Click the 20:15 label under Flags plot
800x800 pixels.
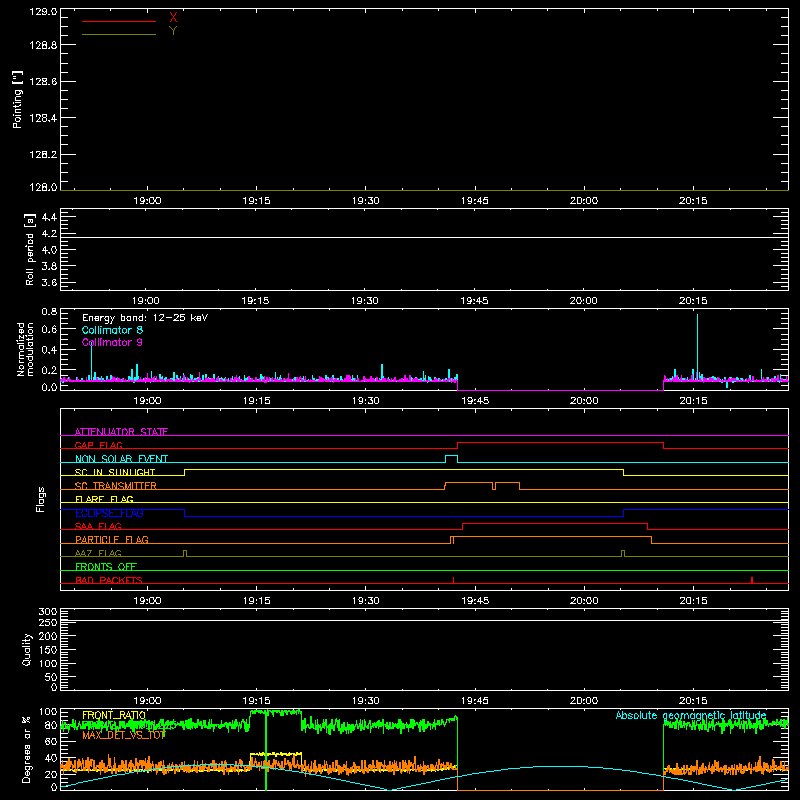[x=693, y=601]
